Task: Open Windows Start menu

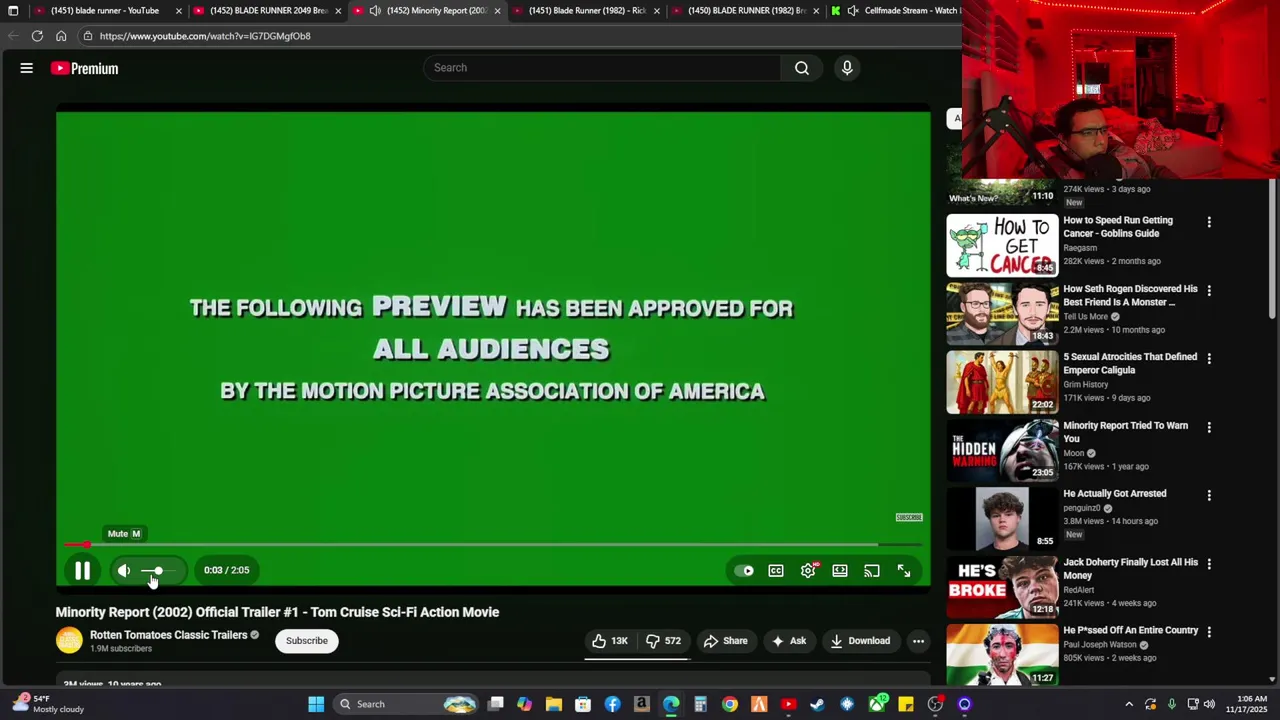Action: click(316, 704)
